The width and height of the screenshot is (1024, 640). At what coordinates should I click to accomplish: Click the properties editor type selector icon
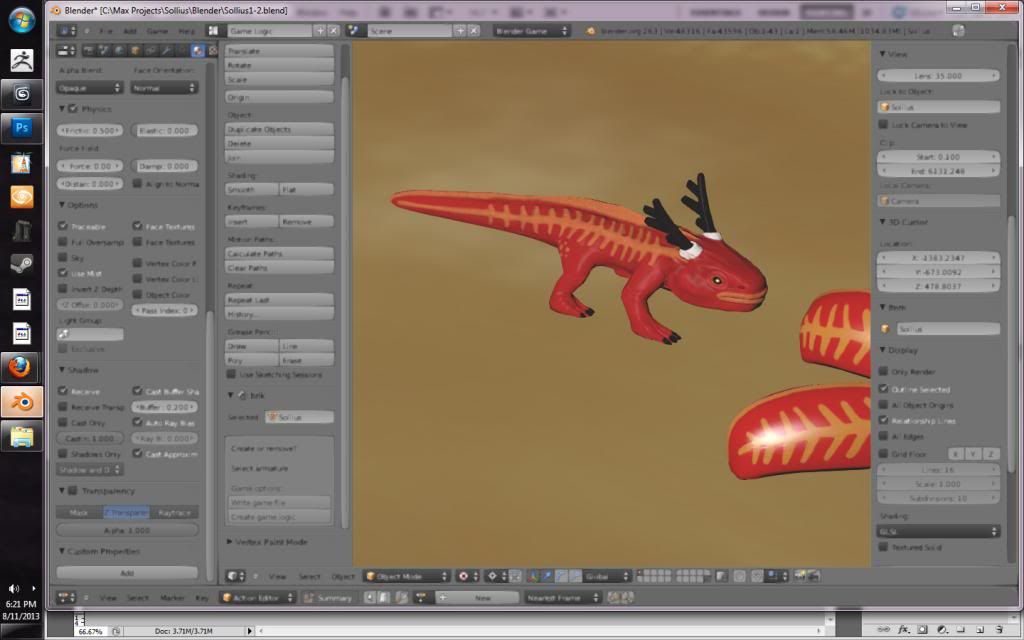(x=67, y=50)
